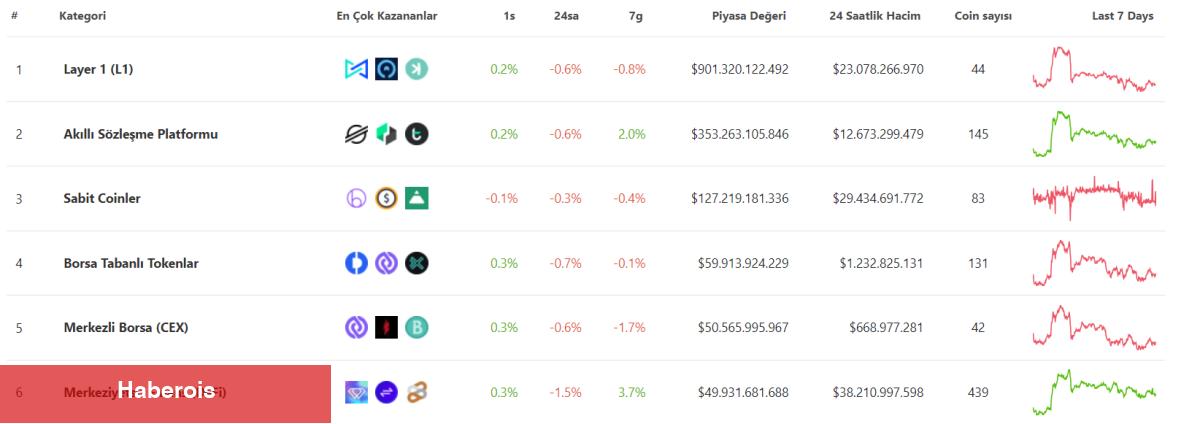Click first coin icon in Layer 1 row
Screen dimensions: 1200x424
click(357, 69)
